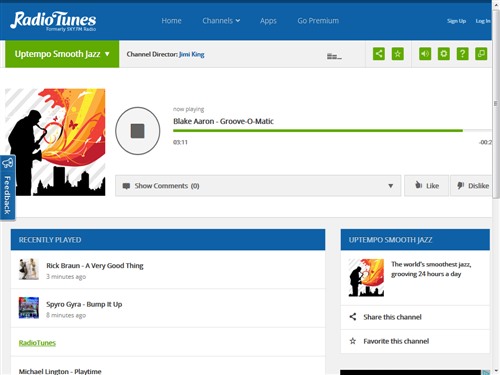Viewport: 500px width, 375px height.
Task: Click the Uptempo Smooth Jazz album artwork
Action: coord(55,142)
